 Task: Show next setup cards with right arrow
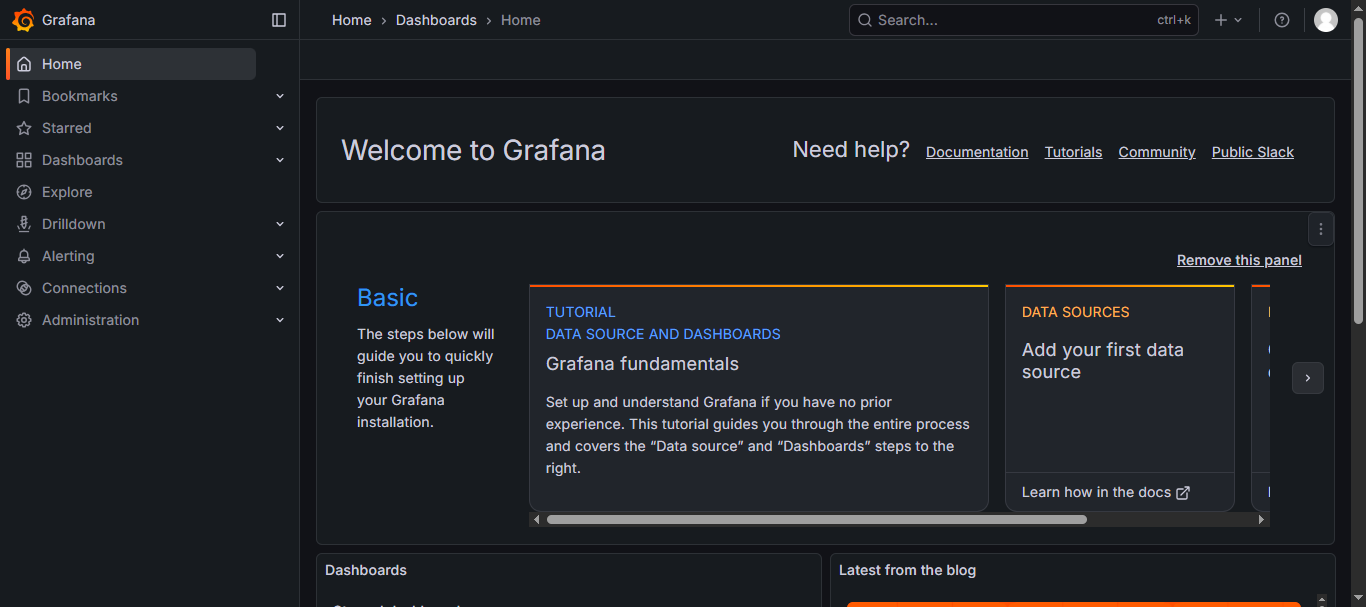tap(1308, 378)
